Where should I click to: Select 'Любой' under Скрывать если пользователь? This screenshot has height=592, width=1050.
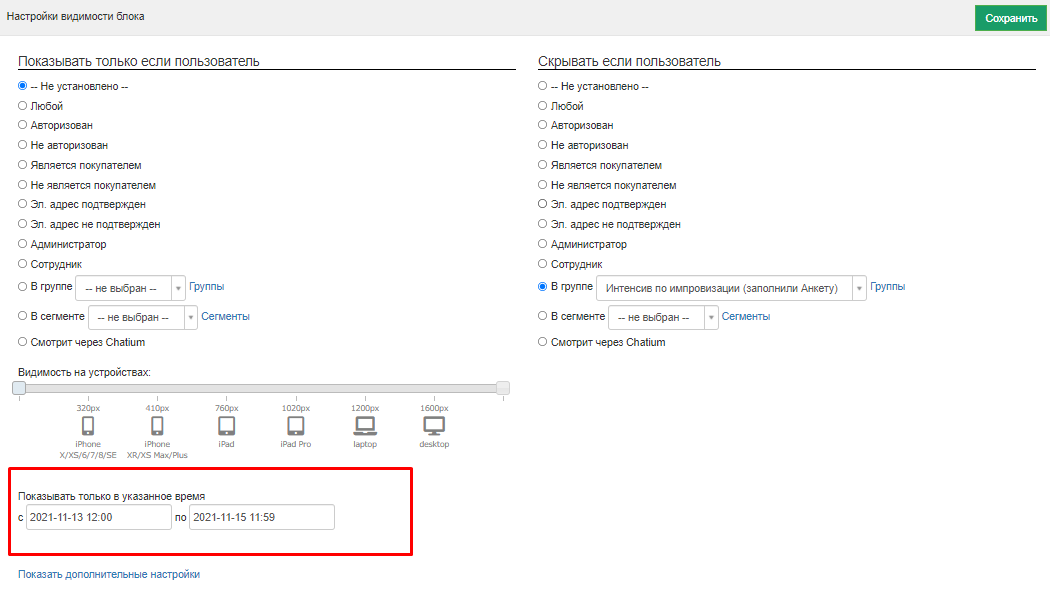[x=542, y=106]
